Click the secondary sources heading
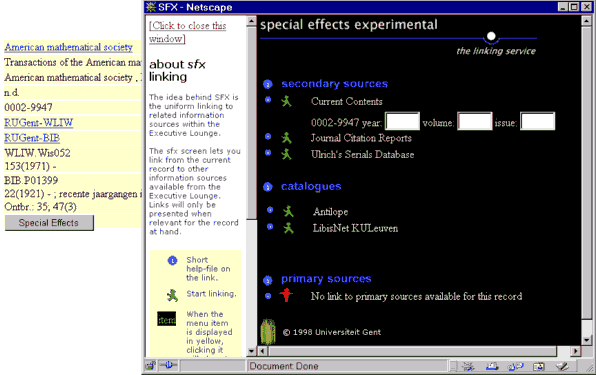The image size is (596, 375). pos(334,84)
